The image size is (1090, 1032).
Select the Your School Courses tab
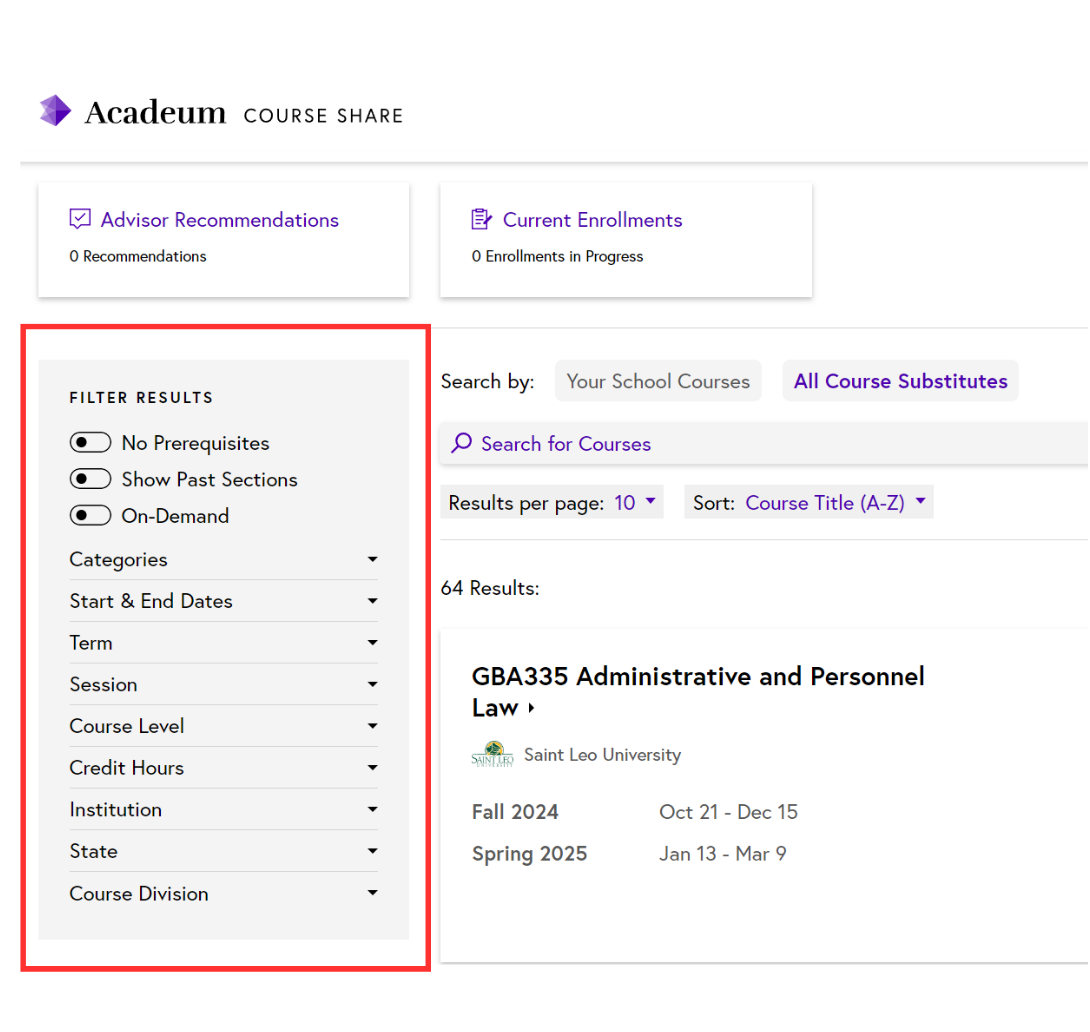pos(658,381)
